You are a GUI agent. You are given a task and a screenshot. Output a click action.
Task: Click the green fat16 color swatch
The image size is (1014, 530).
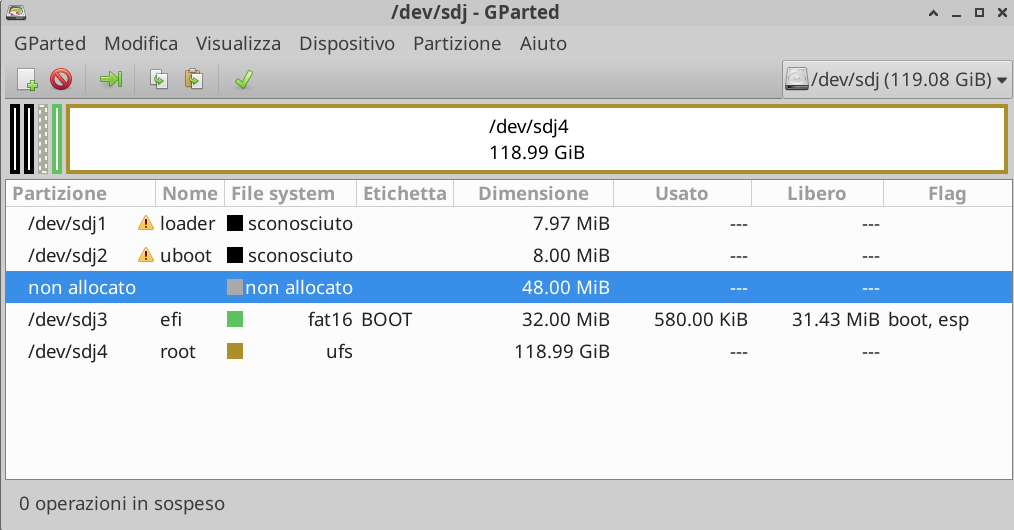tap(235, 320)
